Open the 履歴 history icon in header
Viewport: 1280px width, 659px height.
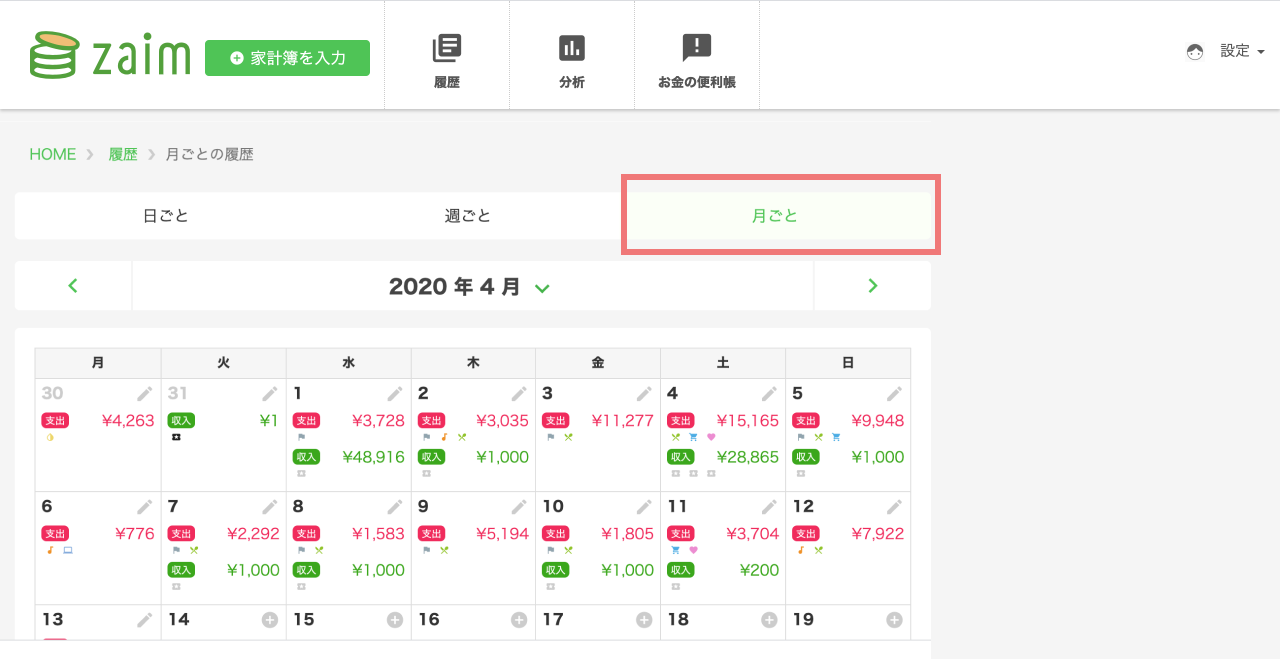[447, 48]
